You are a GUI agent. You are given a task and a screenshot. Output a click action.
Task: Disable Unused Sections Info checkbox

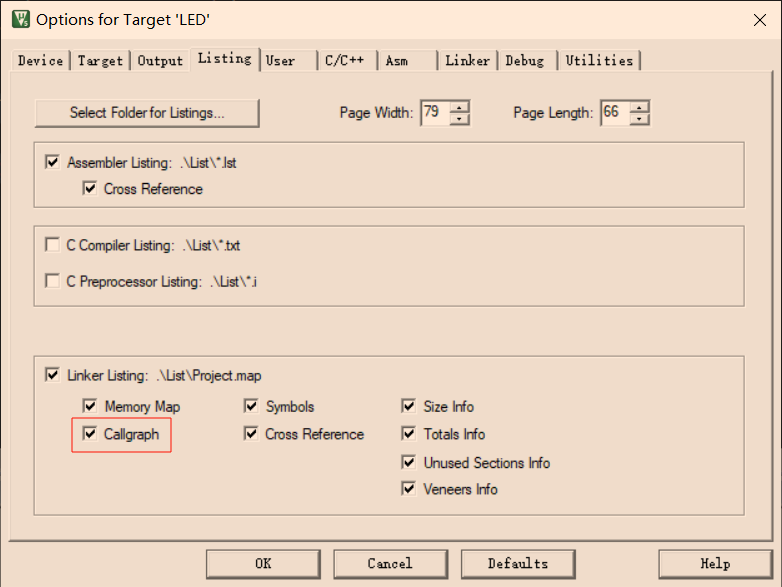pyautogui.click(x=408, y=462)
